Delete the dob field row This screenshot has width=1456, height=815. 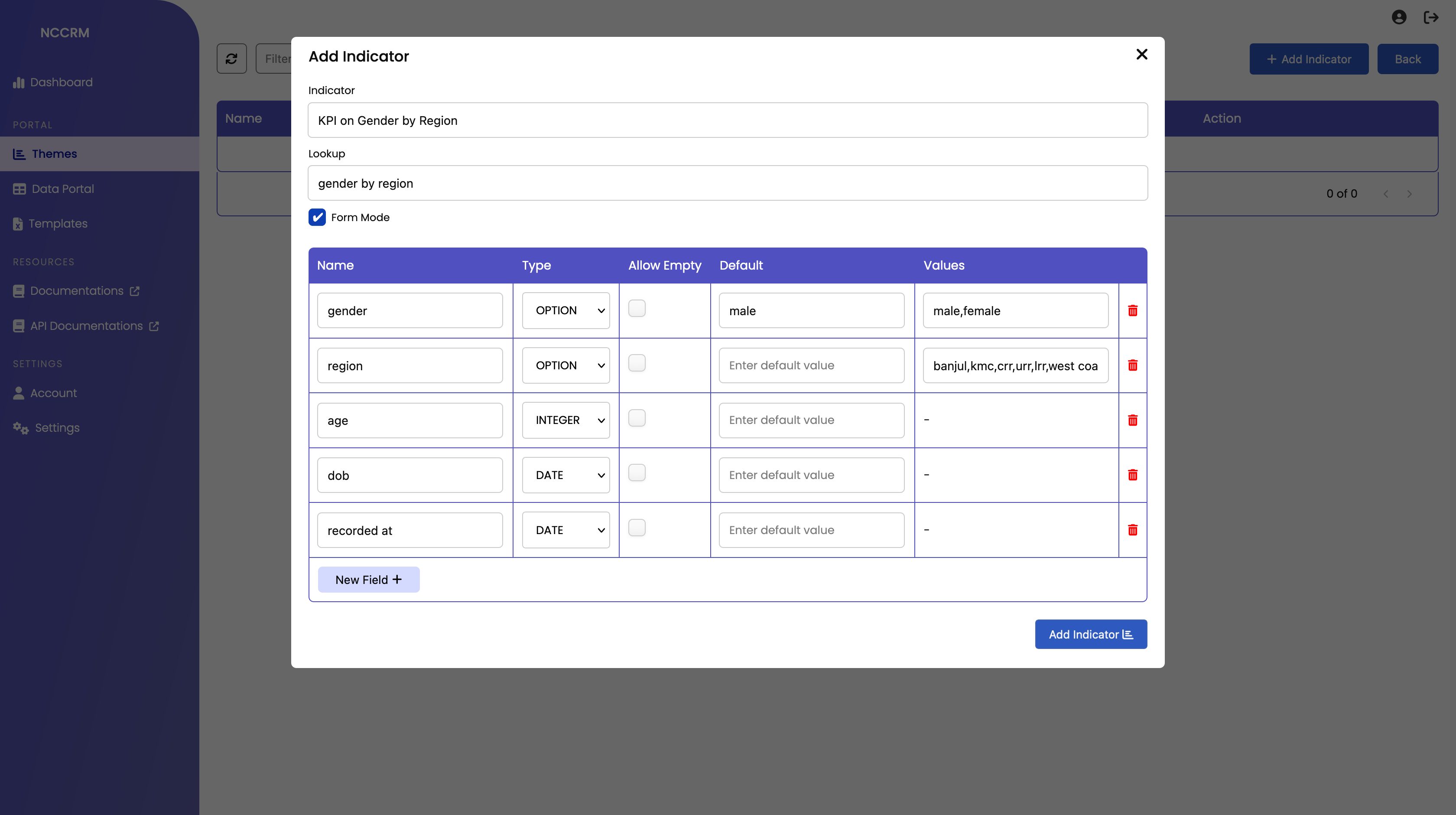[1133, 475]
